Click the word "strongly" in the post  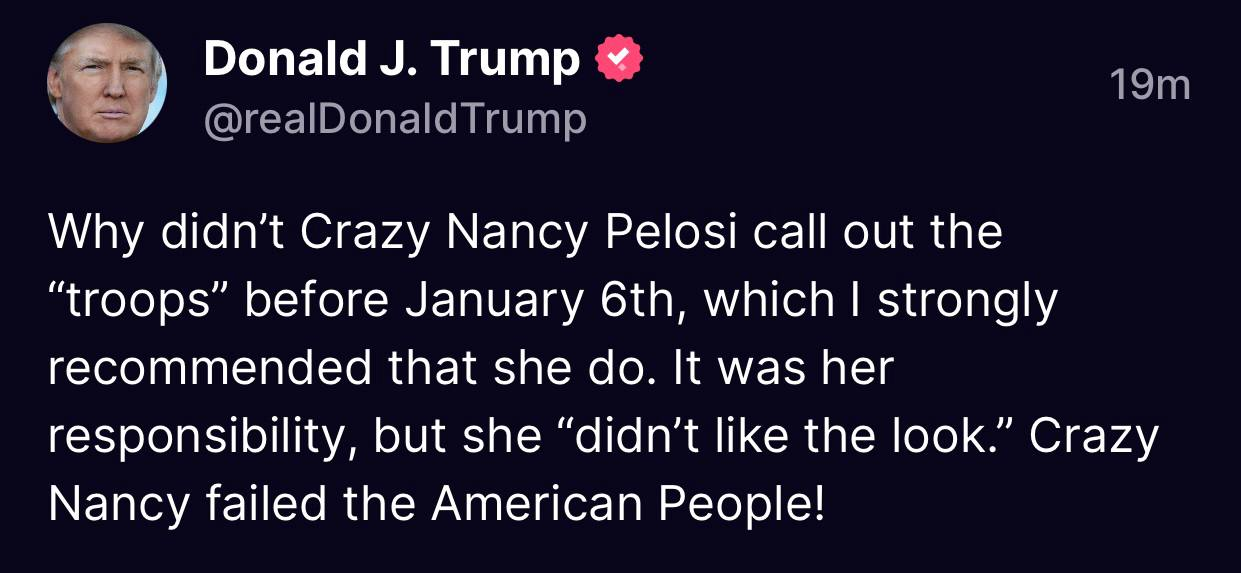click(966, 301)
